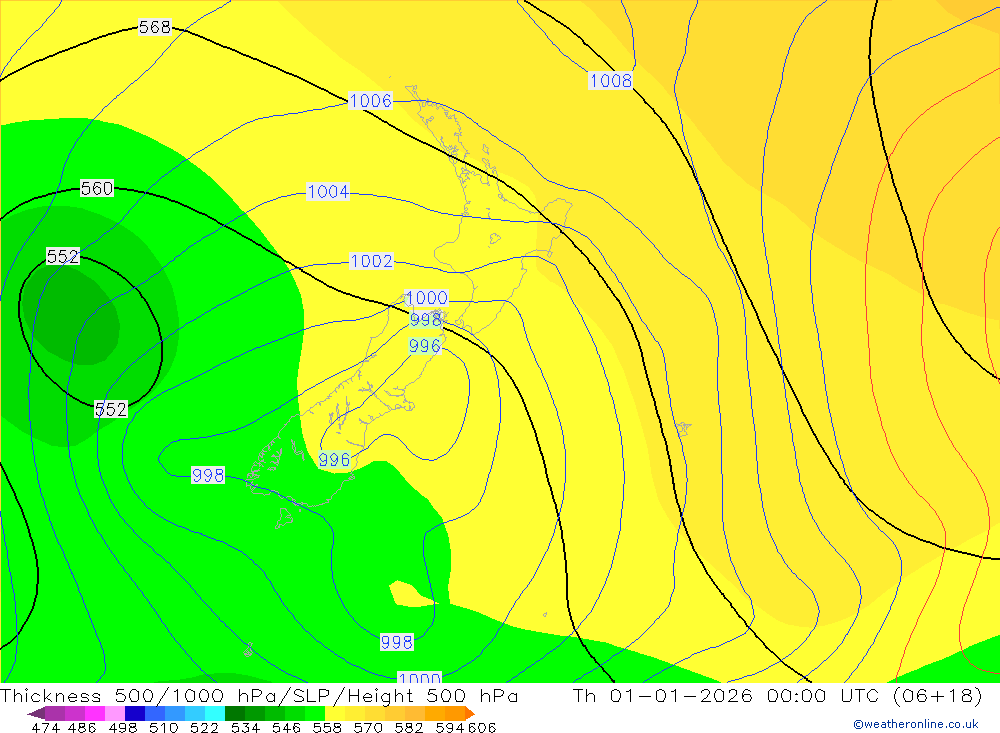Select the 1006 pressure isobar label
Image resolution: width=1000 pixels, height=733 pixels.
click(370, 101)
